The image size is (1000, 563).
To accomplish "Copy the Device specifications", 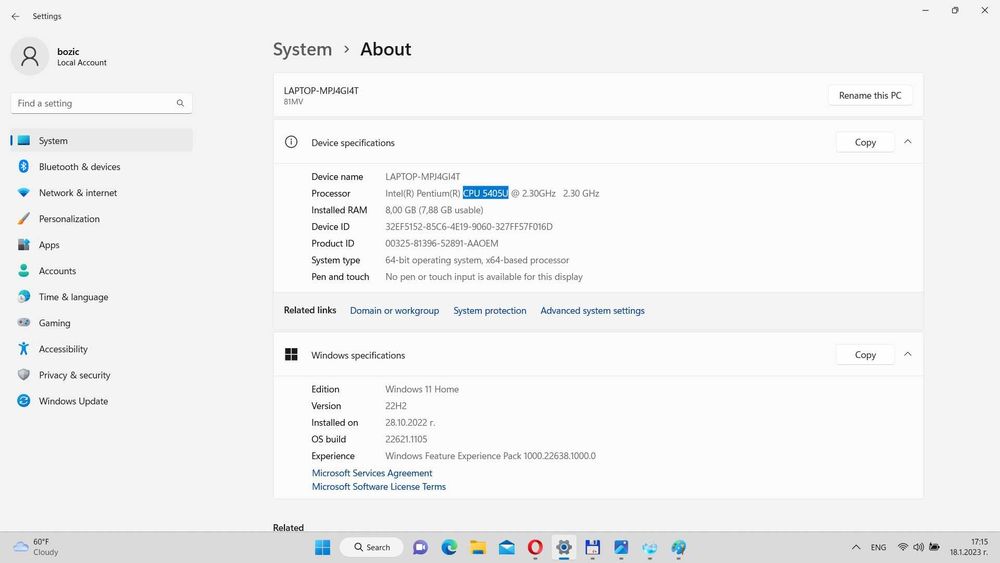I will [x=865, y=142].
